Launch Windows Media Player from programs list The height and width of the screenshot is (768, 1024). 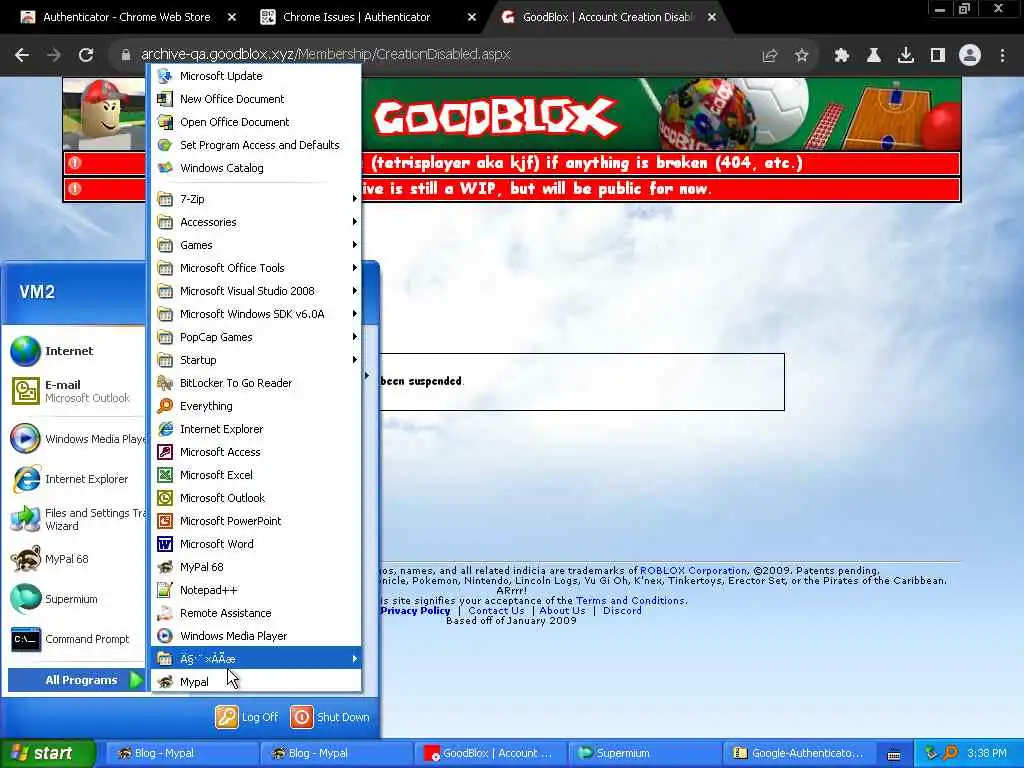pos(256,636)
